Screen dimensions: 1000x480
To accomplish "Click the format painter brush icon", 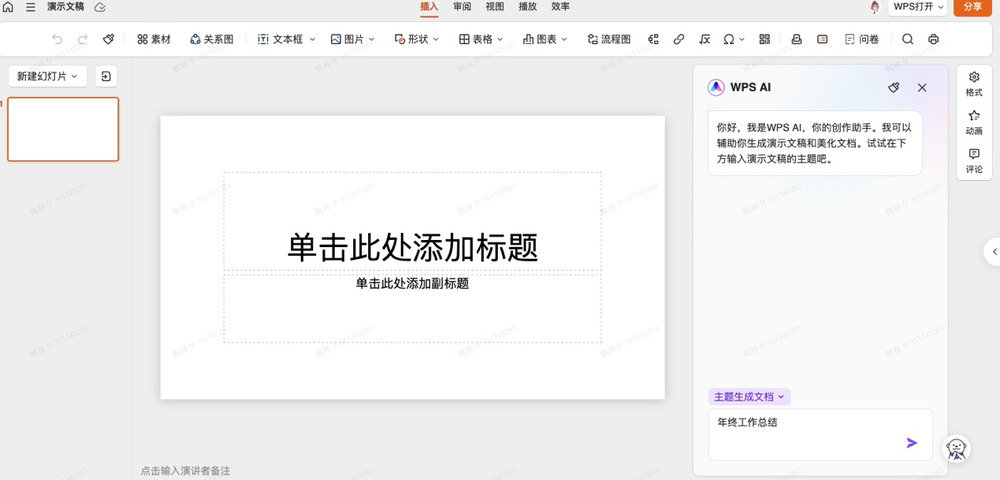I will [108, 39].
